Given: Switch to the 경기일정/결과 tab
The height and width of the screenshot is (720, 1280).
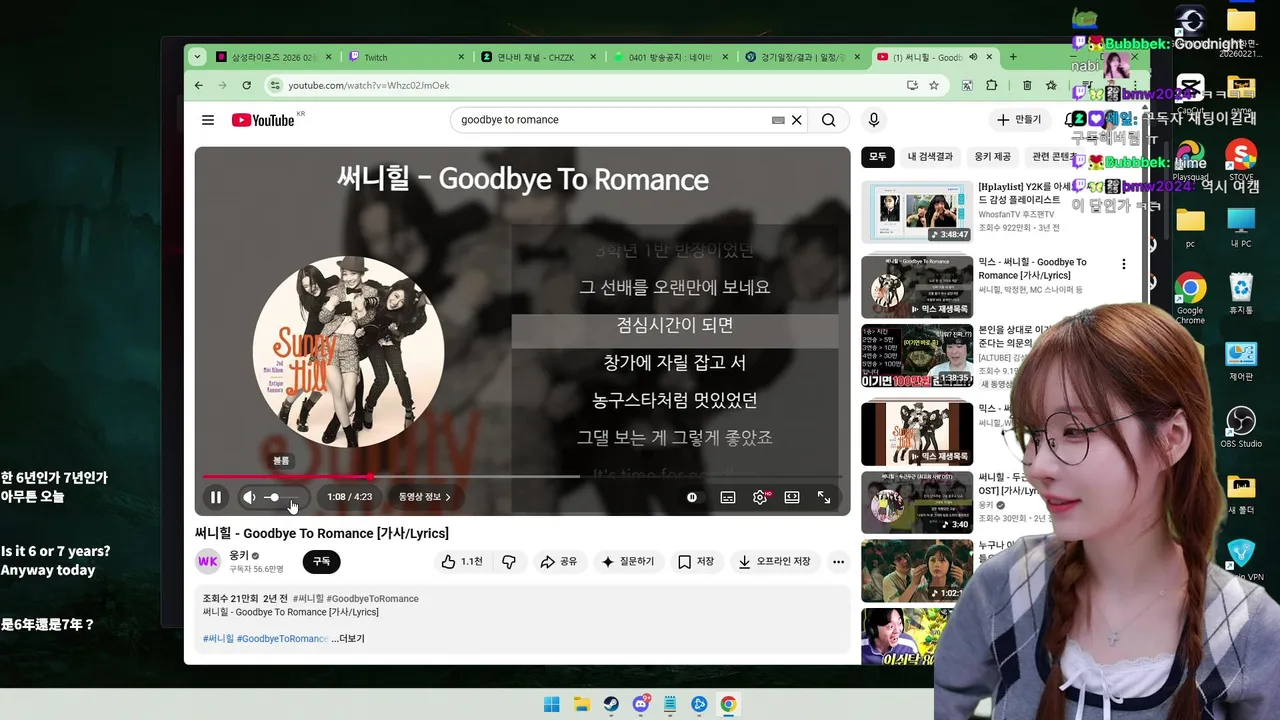Looking at the screenshot, I should pyautogui.click(x=803, y=57).
